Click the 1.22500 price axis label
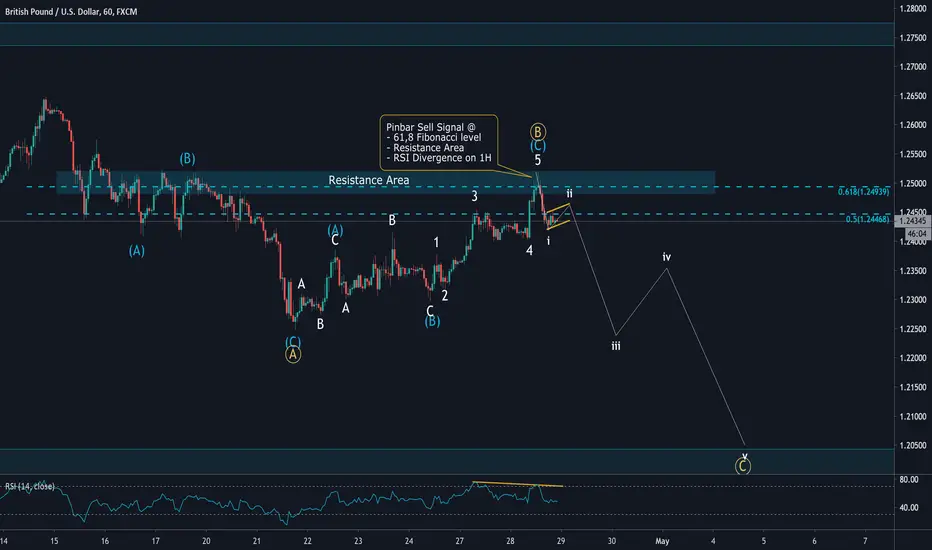Screen dimensions: 932x550 tap(913, 329)
